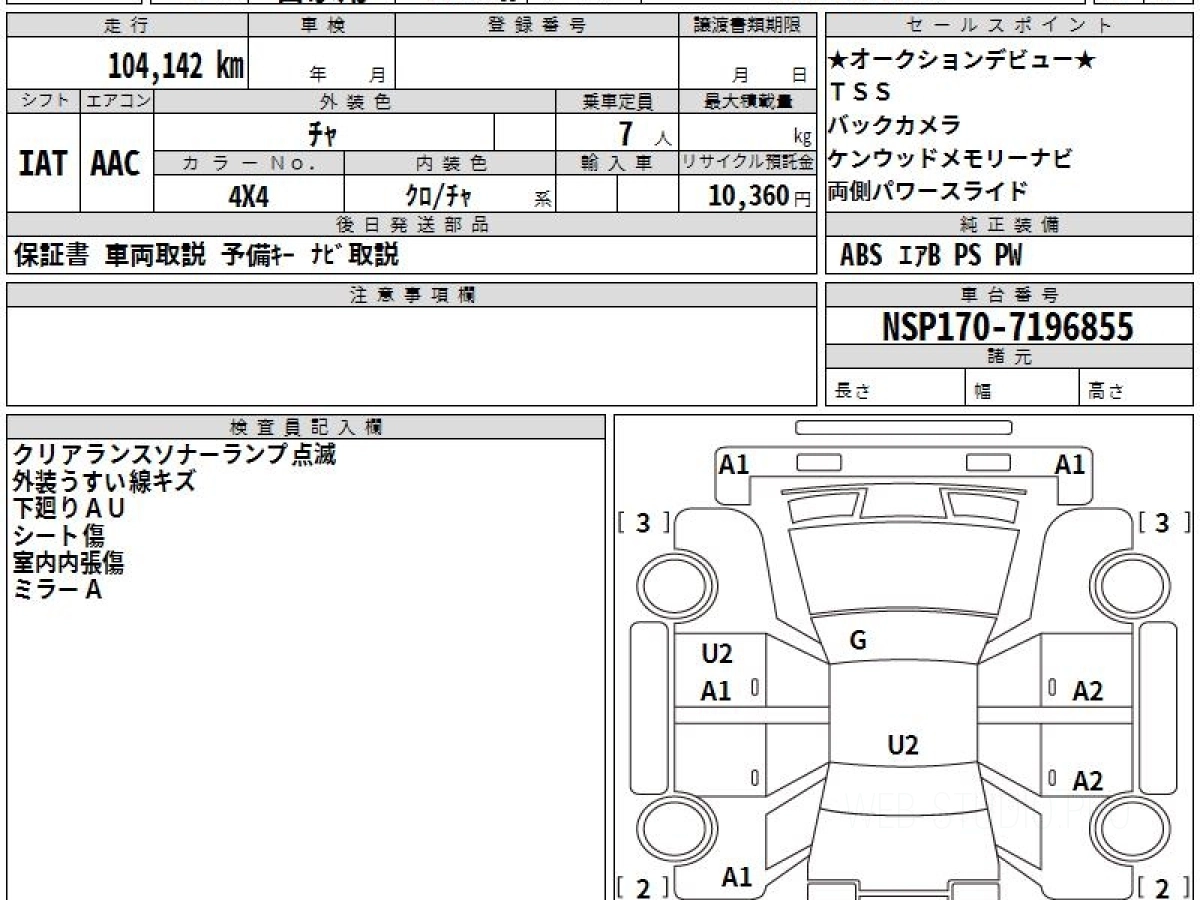Click the empty 注意事項欄 notes box

411,356
